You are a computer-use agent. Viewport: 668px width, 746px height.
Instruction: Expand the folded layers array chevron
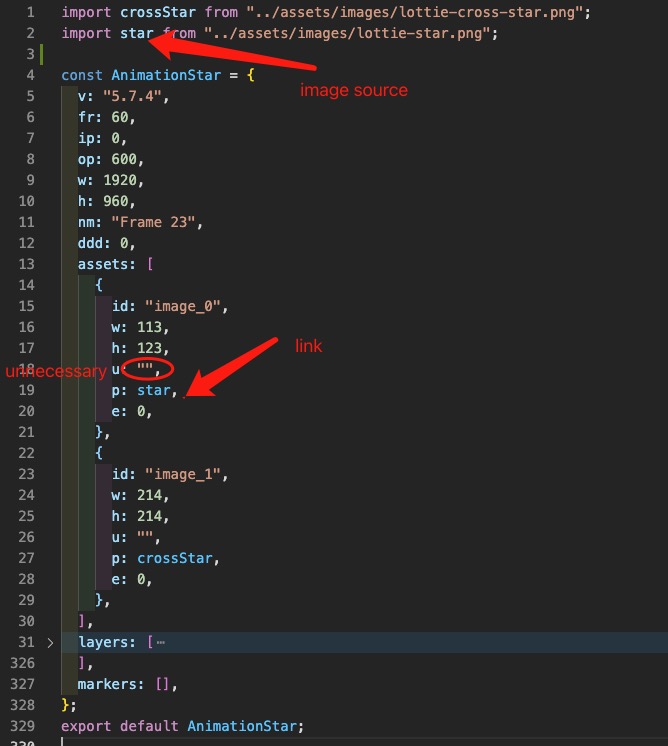coord(50,643)
